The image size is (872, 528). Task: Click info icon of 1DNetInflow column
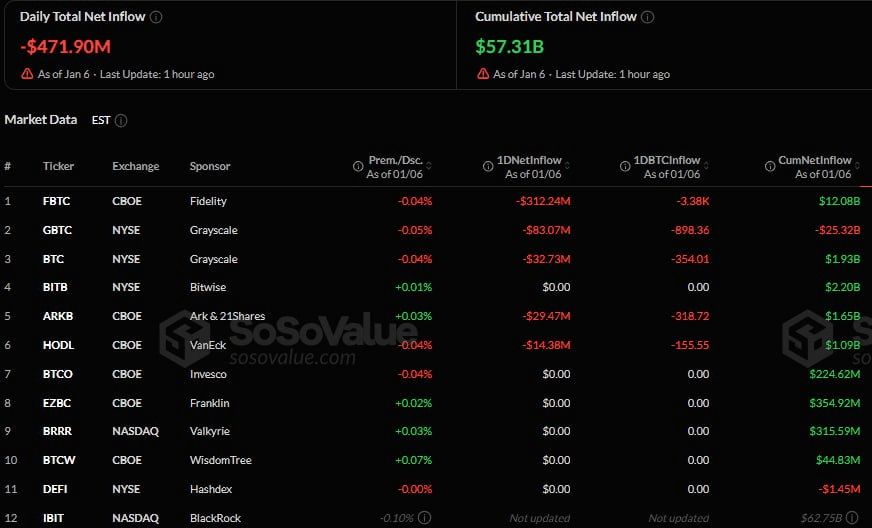point(488,166)
